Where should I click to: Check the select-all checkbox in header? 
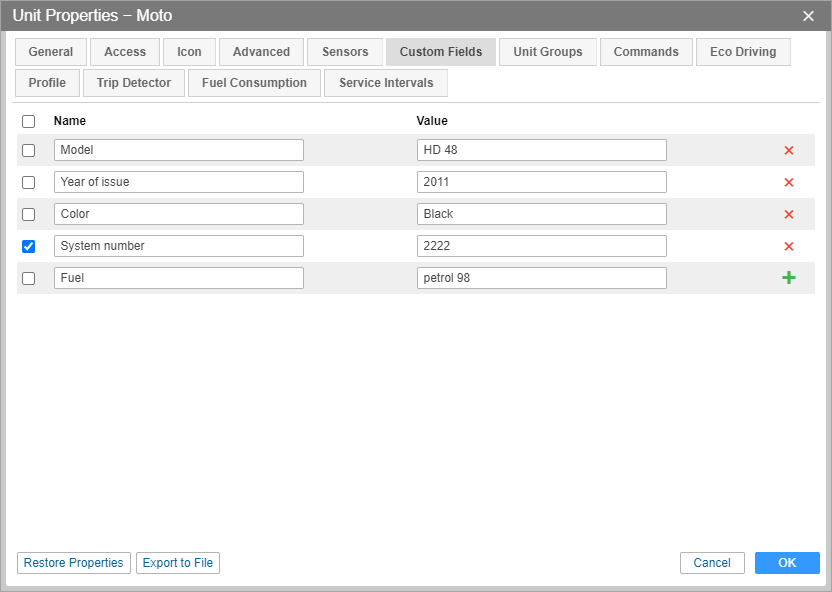coord(28,121)
